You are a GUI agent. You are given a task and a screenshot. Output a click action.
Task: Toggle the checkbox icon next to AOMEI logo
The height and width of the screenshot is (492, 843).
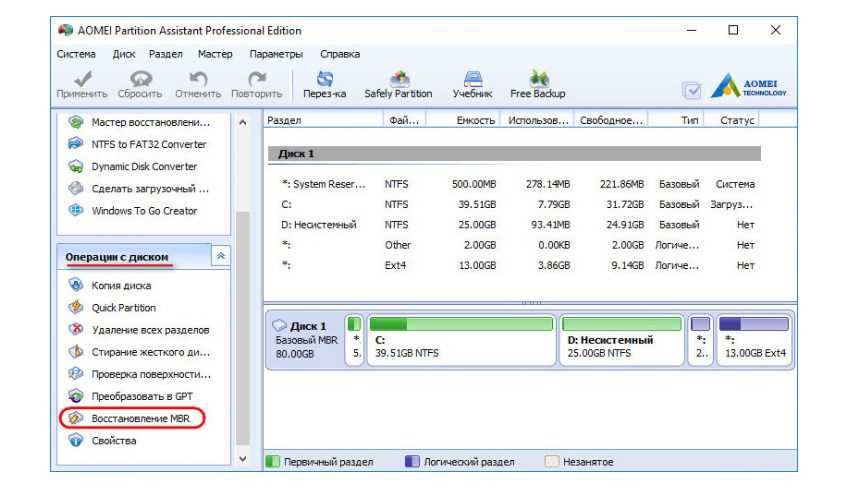click(691, 90)
